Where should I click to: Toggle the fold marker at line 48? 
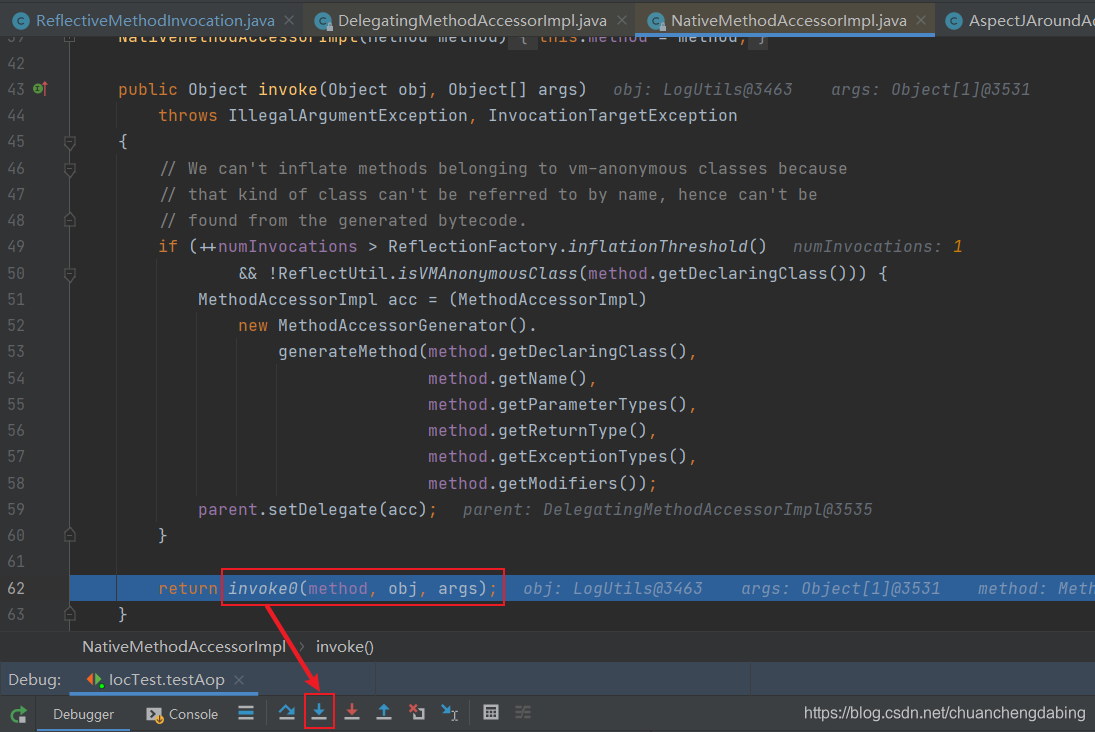70,220
